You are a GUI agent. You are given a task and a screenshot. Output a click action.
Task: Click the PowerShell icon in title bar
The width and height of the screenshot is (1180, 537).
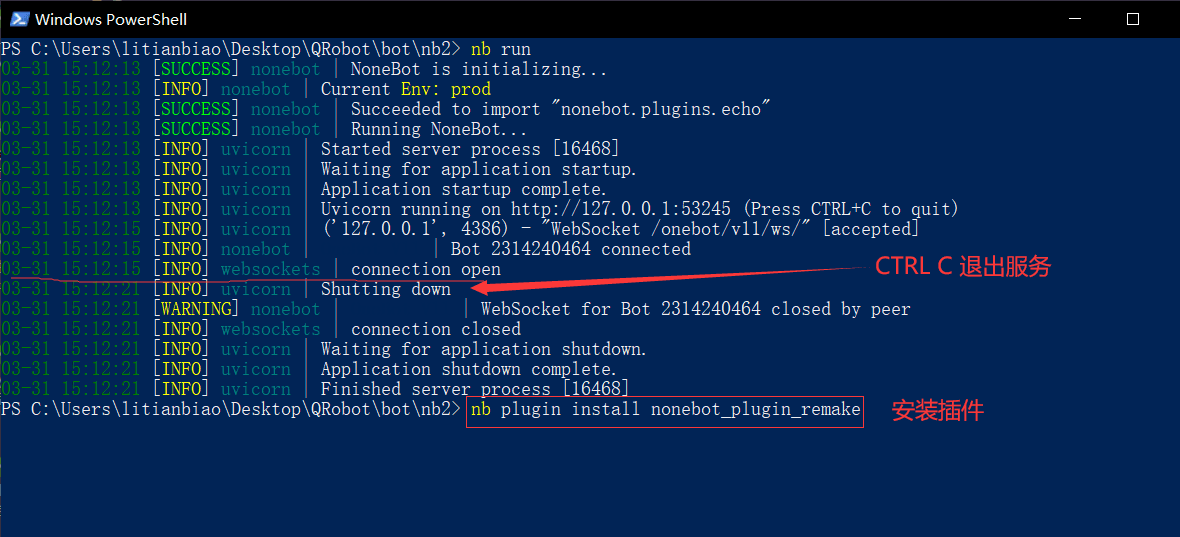pos(19,19)
